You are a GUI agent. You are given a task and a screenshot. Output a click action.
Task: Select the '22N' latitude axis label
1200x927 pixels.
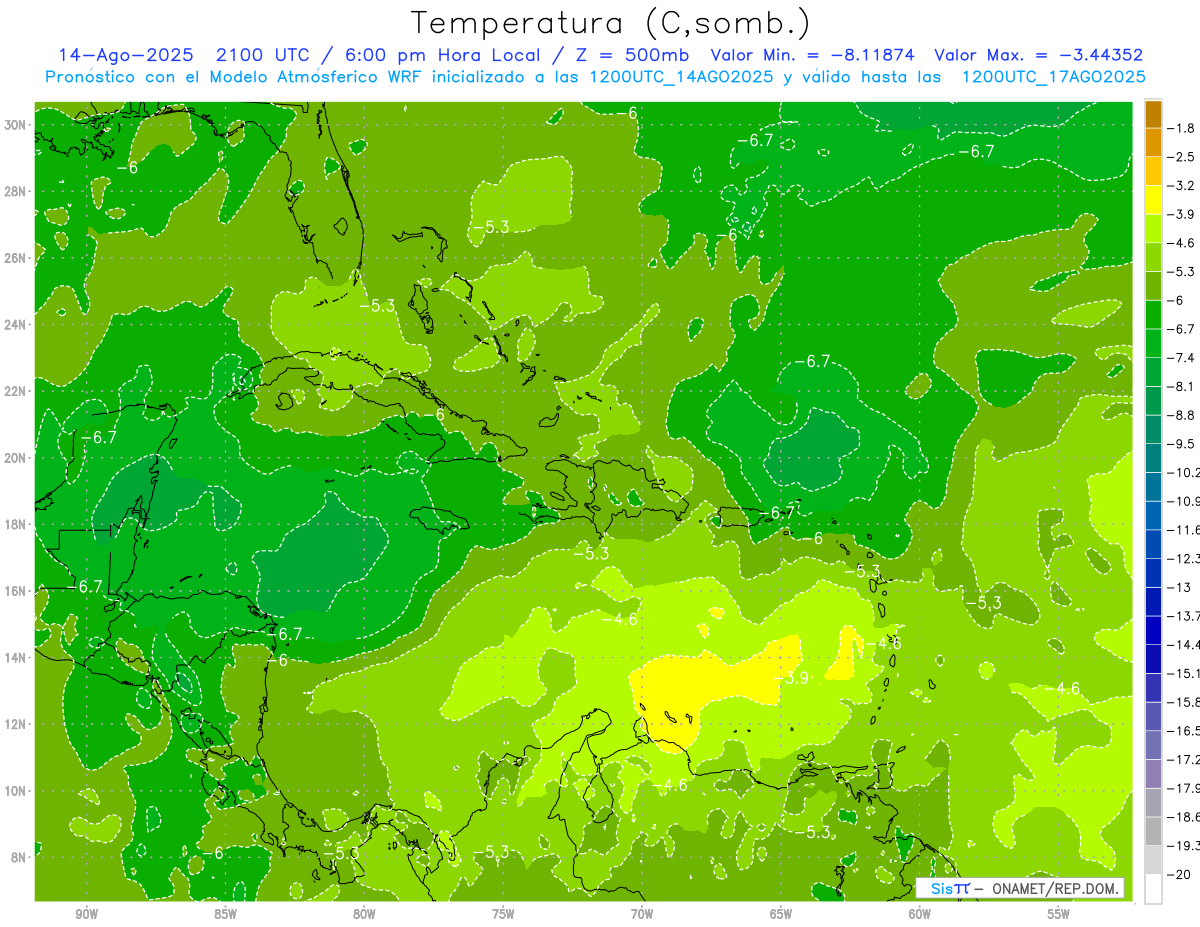[17, 391]
